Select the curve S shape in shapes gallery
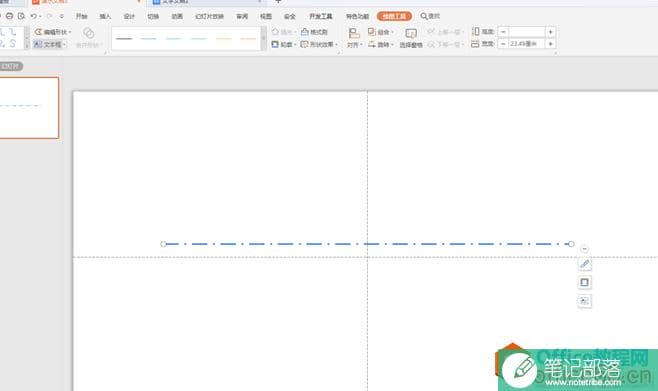Screen dimensions: 658x391 point(13,43)
